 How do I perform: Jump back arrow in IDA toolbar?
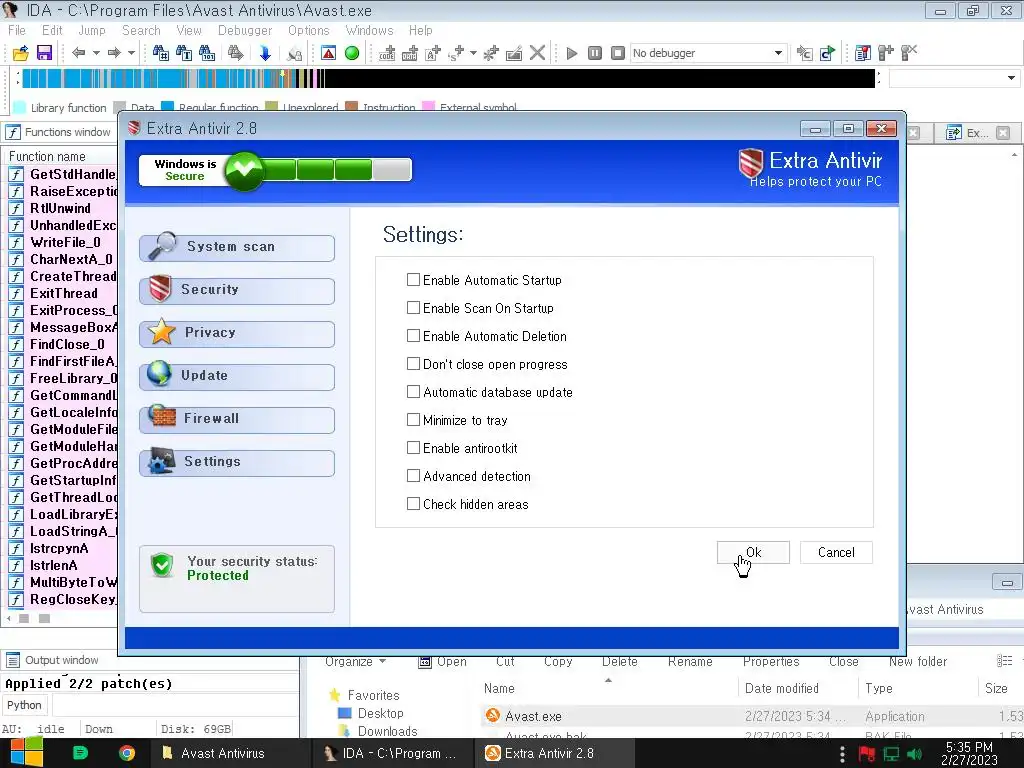[78, 53]
